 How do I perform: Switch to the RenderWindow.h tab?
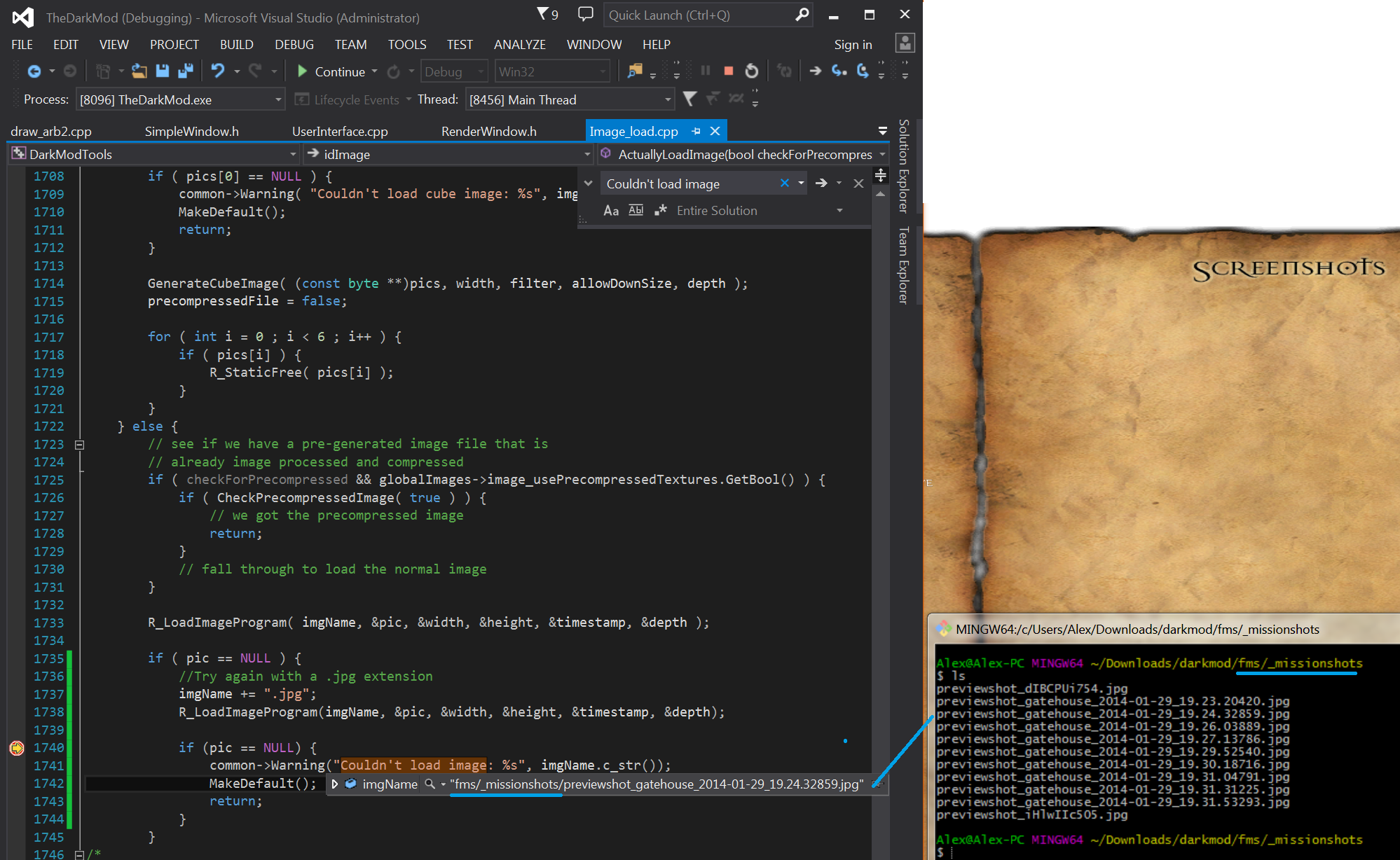[488, 131]
